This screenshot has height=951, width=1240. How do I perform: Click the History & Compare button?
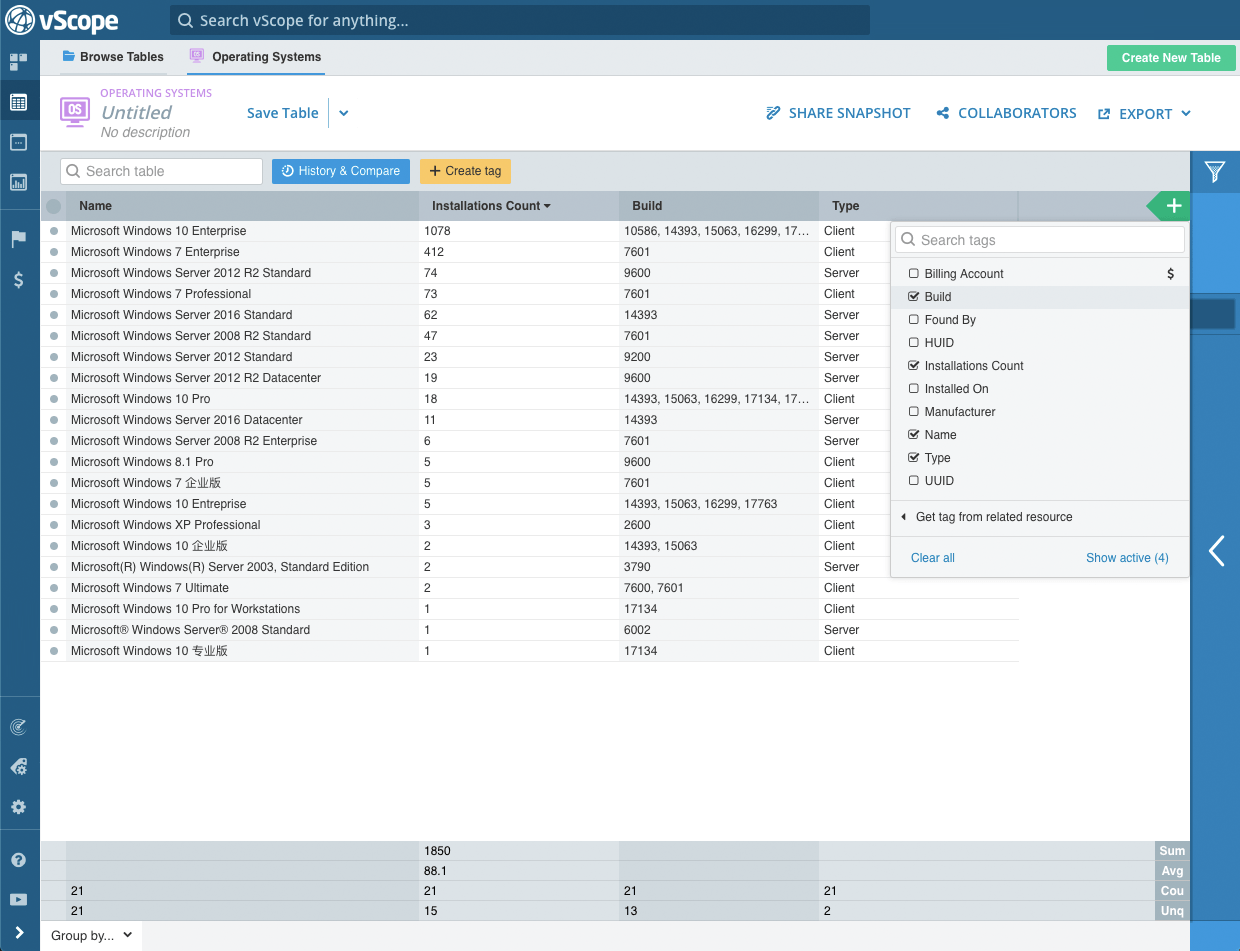pos(341,171)
